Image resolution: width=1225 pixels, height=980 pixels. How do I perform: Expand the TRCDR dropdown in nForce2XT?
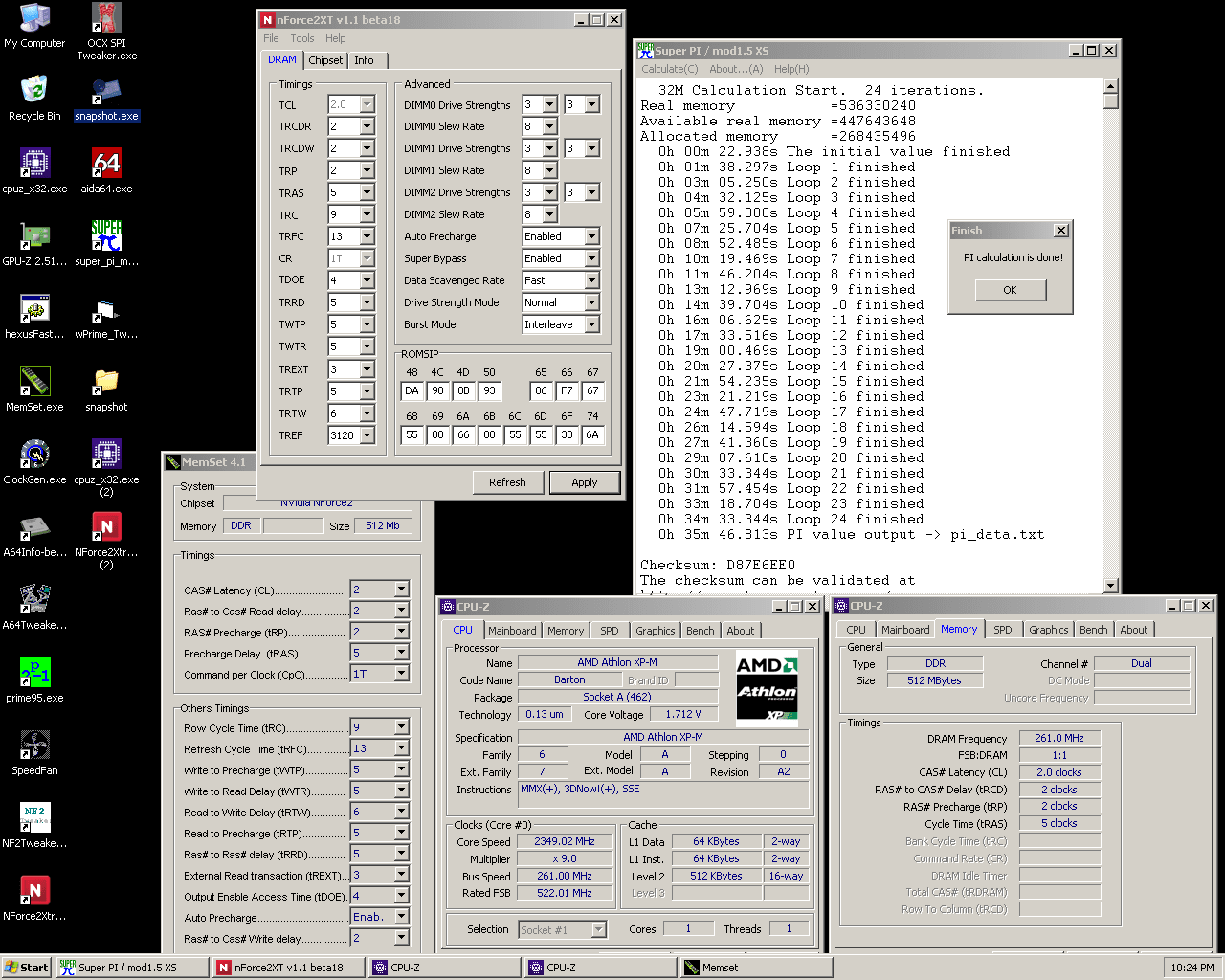[367, 126]
